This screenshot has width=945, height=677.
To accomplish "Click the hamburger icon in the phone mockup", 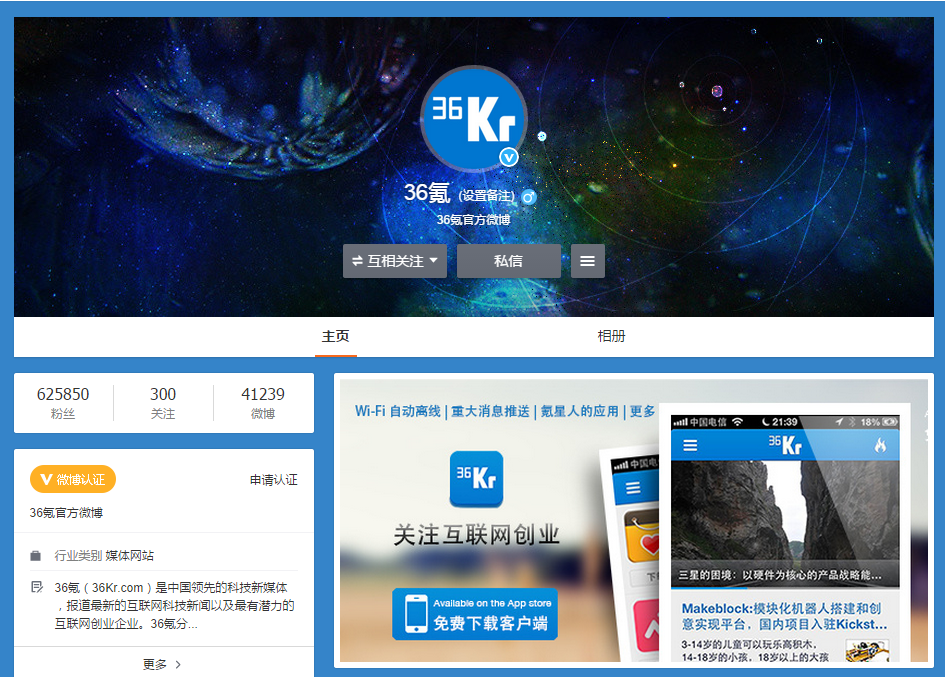I will tap(690, 446).
